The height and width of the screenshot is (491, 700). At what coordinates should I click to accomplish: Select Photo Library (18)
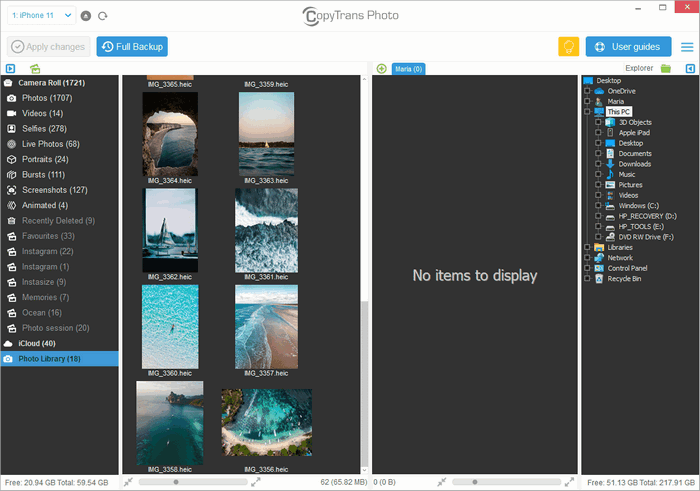click(x=60, y=358)
